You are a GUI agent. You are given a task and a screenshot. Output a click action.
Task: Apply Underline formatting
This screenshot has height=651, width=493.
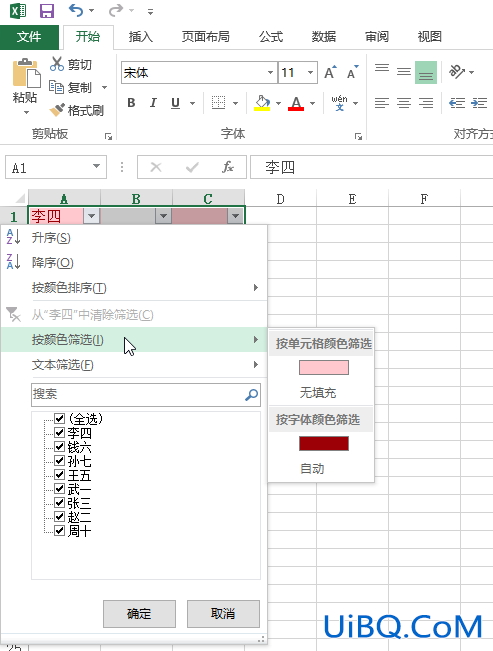(x=176, y=103)
